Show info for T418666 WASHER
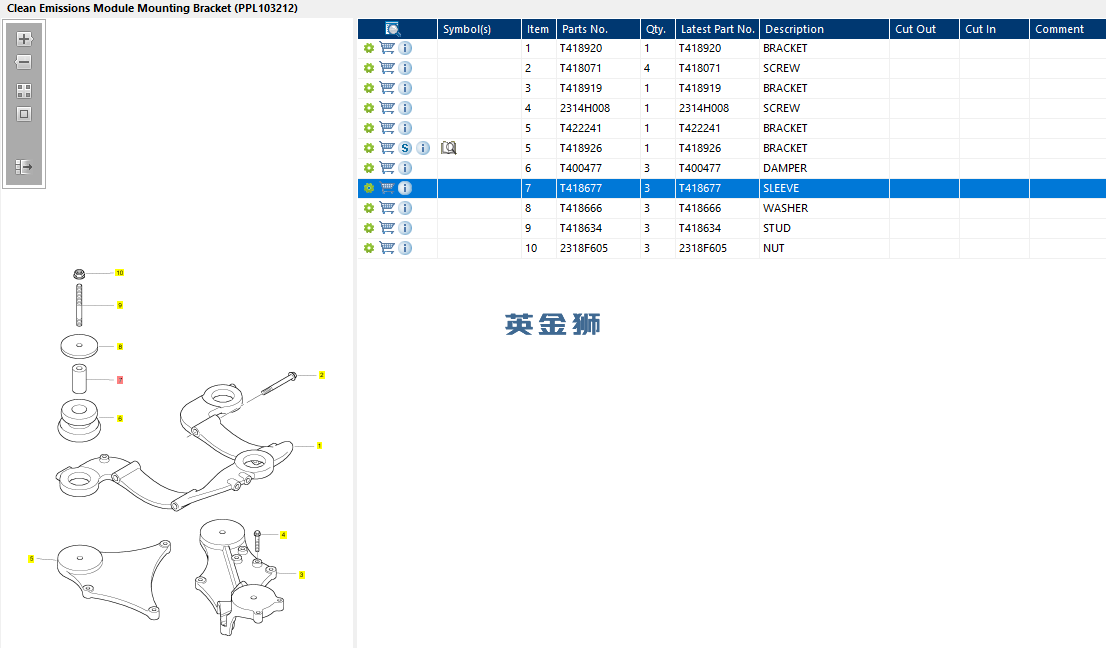Image resolution: width=1106 pixels, height=648 pixels. [x=405, y=208]
